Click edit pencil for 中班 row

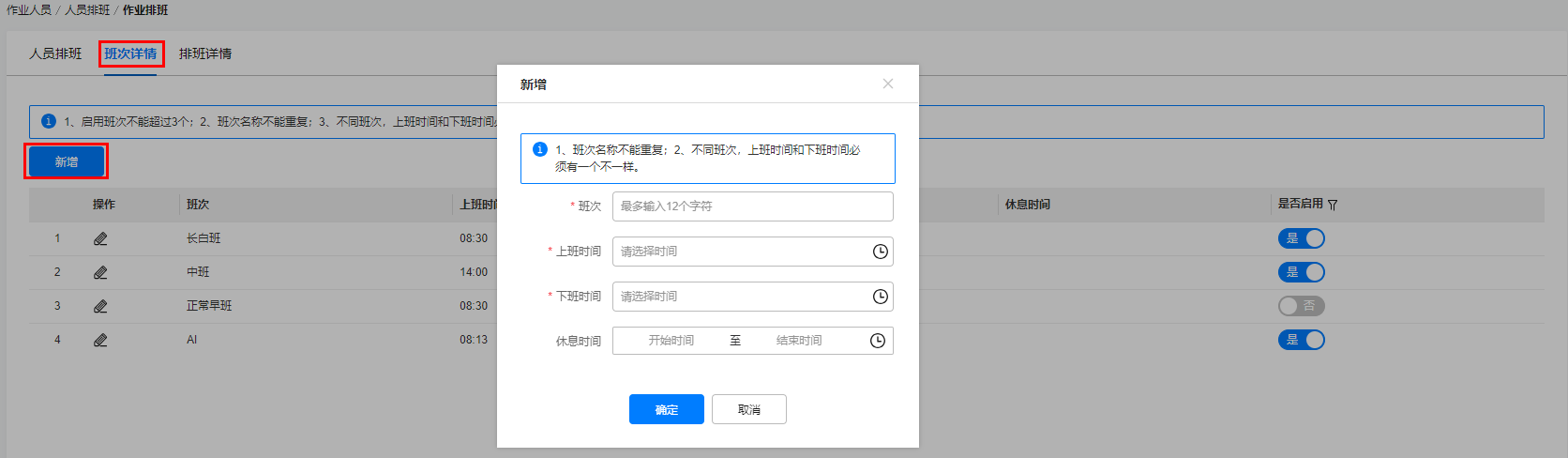100,272
